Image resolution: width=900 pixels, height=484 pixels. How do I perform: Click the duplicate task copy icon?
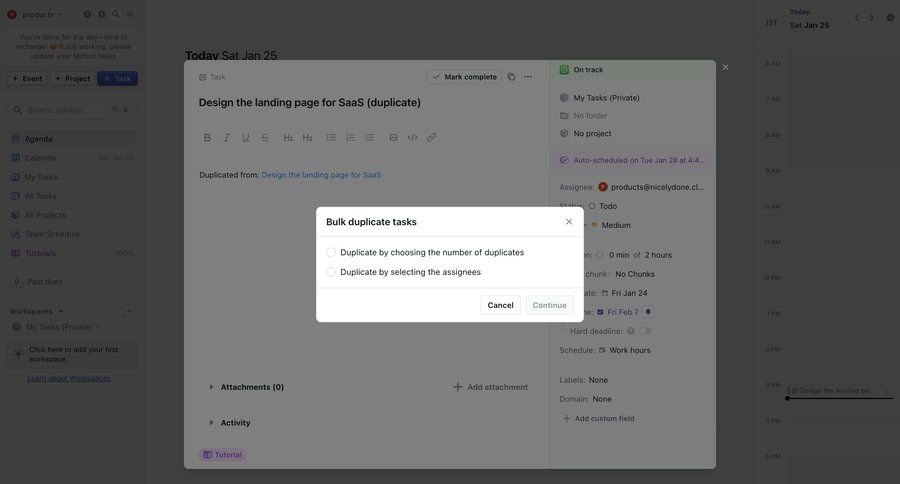pyautogui.click(x=511, y=76)
